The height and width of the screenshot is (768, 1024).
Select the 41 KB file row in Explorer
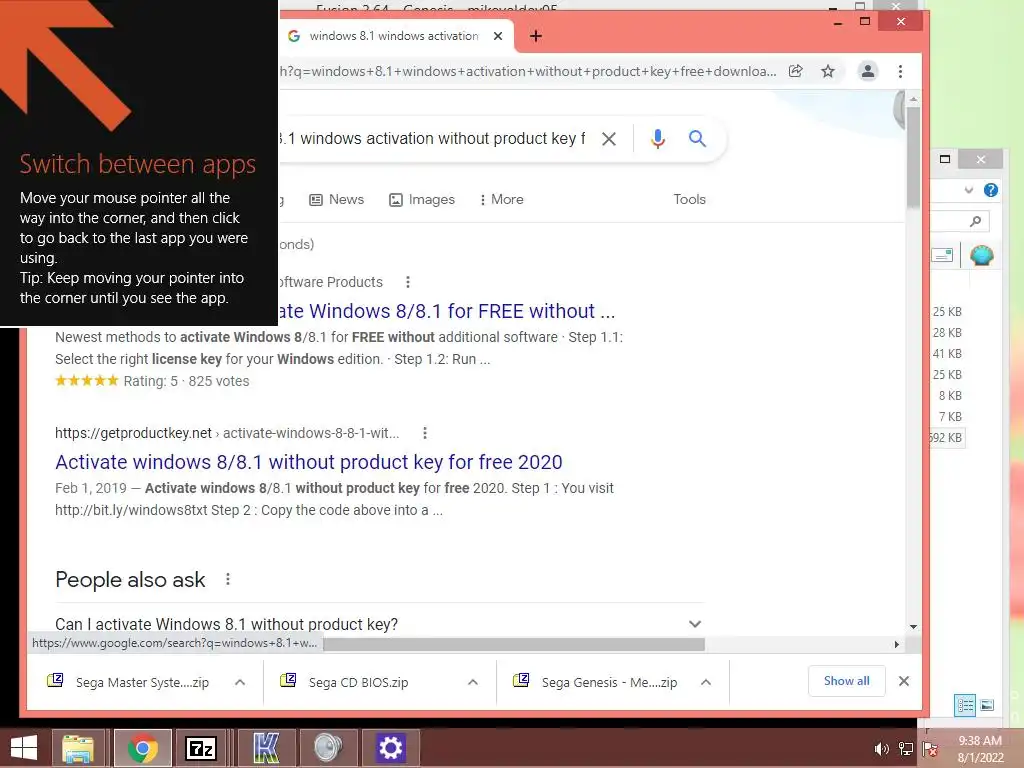pyautogui.click(x=947, y=353)
